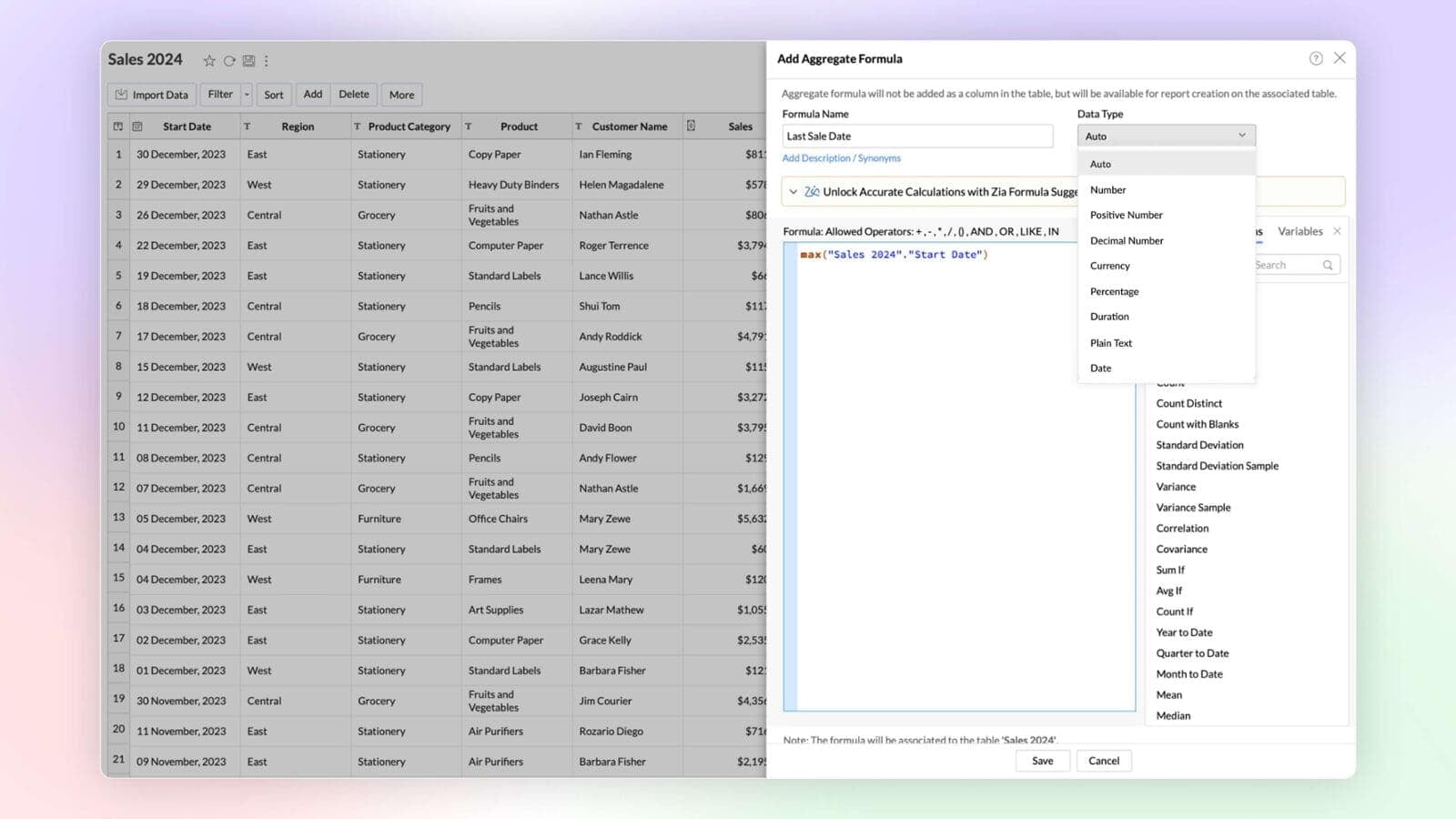This screenshot has height=819, width=1456.
Task: Select Plain Text data type
Action: [x=1167, y=343]
